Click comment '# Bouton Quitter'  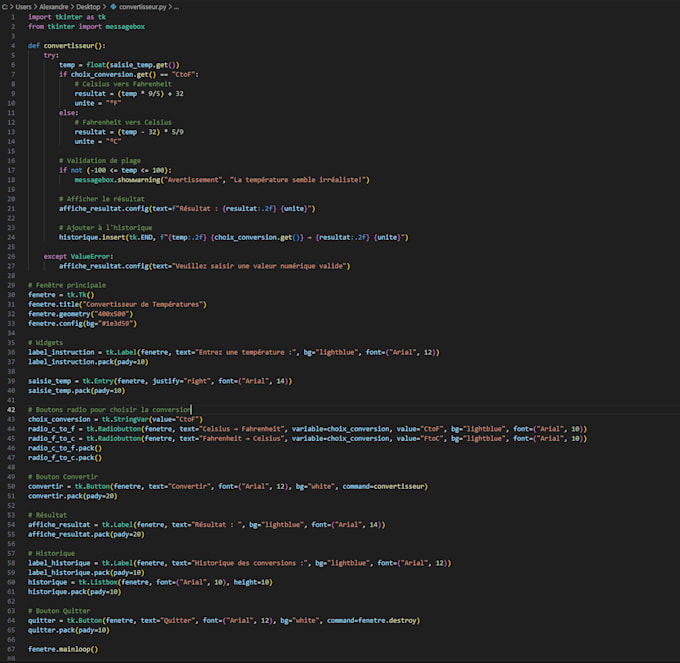[59, 611]
